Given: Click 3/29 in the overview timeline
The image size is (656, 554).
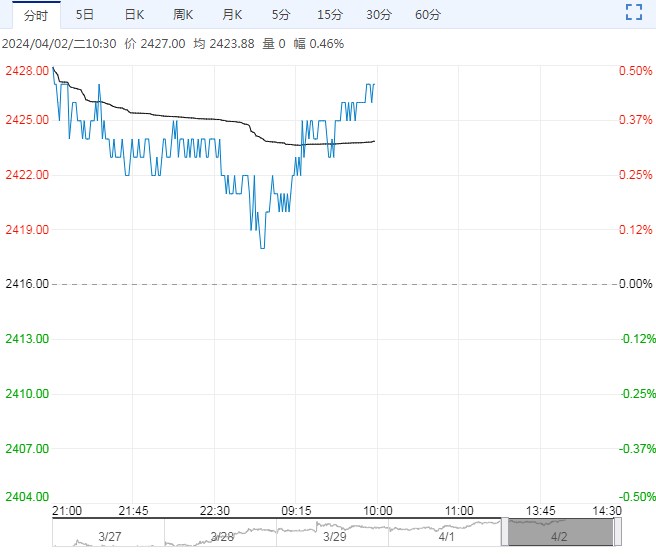Looking at the screenshot, I should 334,537.
